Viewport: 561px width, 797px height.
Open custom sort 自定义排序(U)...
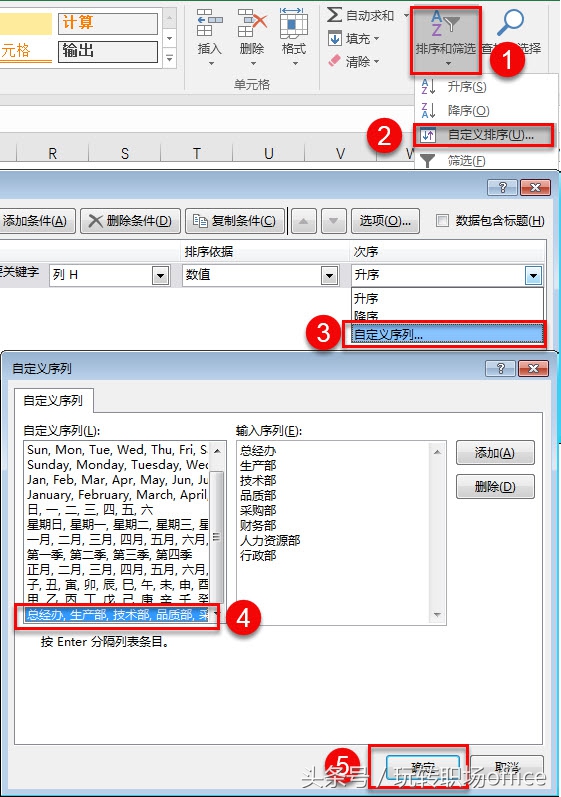484,135
